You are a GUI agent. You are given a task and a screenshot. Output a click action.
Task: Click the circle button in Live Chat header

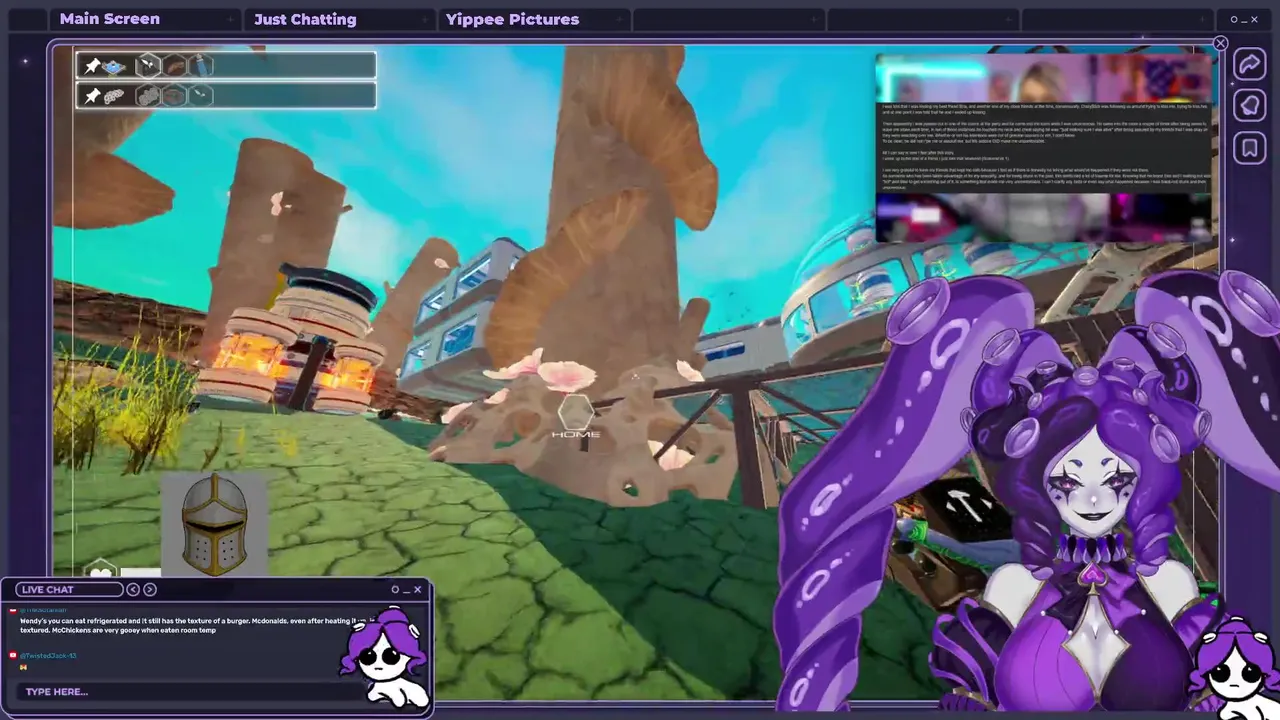(395, 589)
